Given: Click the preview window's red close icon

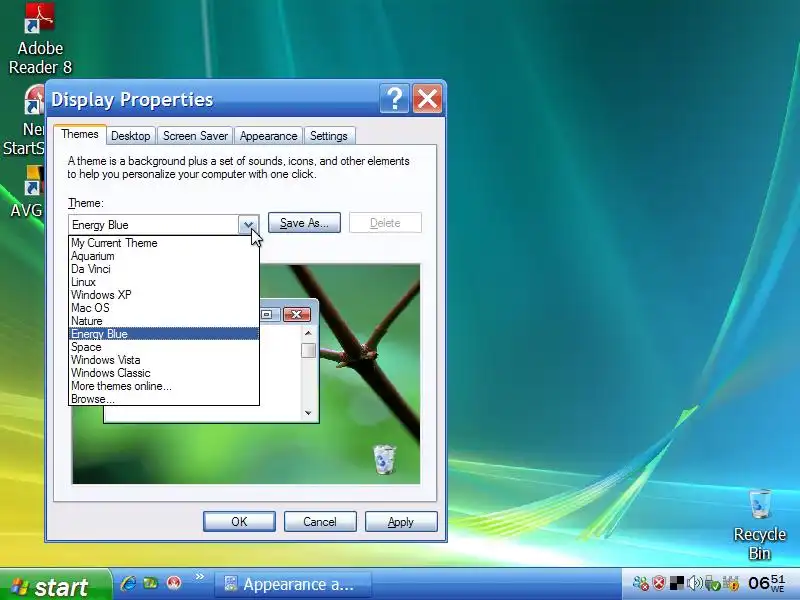Looking at the screenshot, I should point(297,315).
